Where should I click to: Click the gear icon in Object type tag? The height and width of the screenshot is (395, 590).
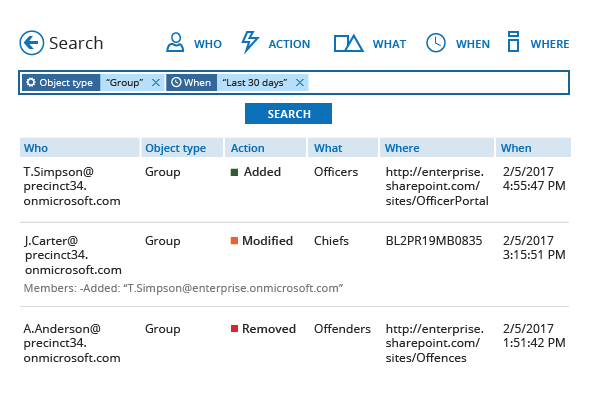[31, 82]
